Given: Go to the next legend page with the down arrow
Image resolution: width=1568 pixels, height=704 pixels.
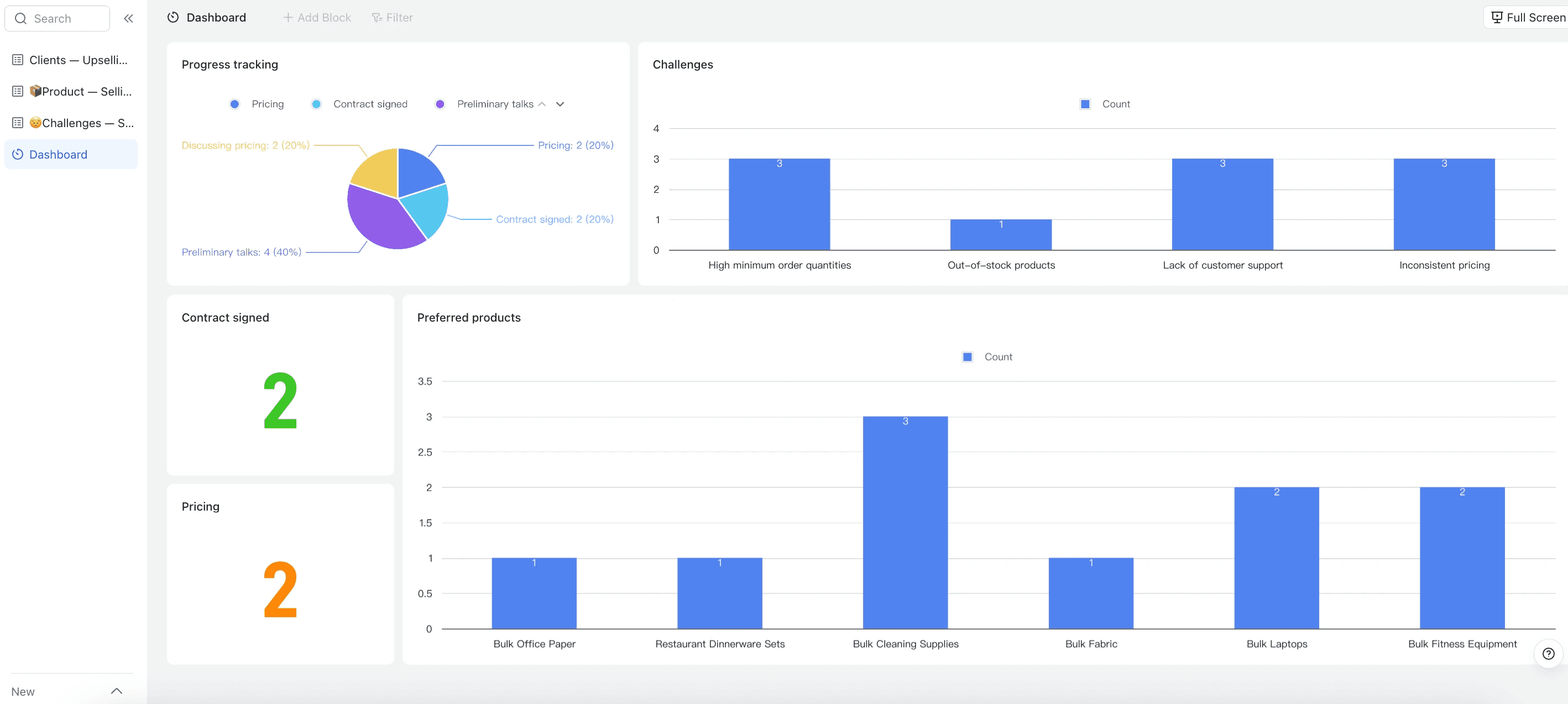Looking at the screenshot, I should pos(560,104).
